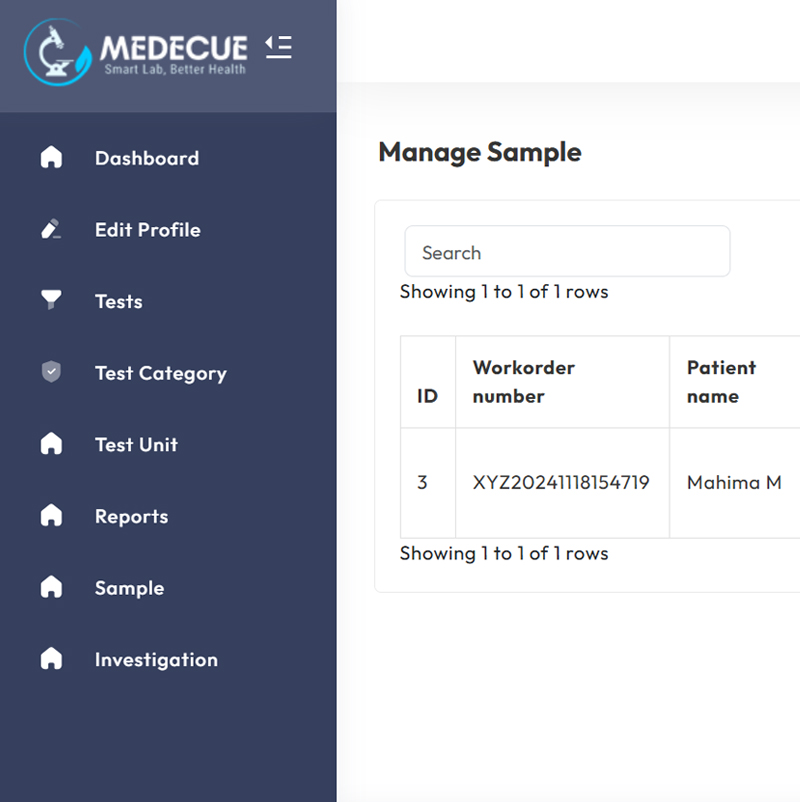Viewport: 800px width, 802px height.
Task: Click the home icon beside Dashboard
Action: (51, 158)
